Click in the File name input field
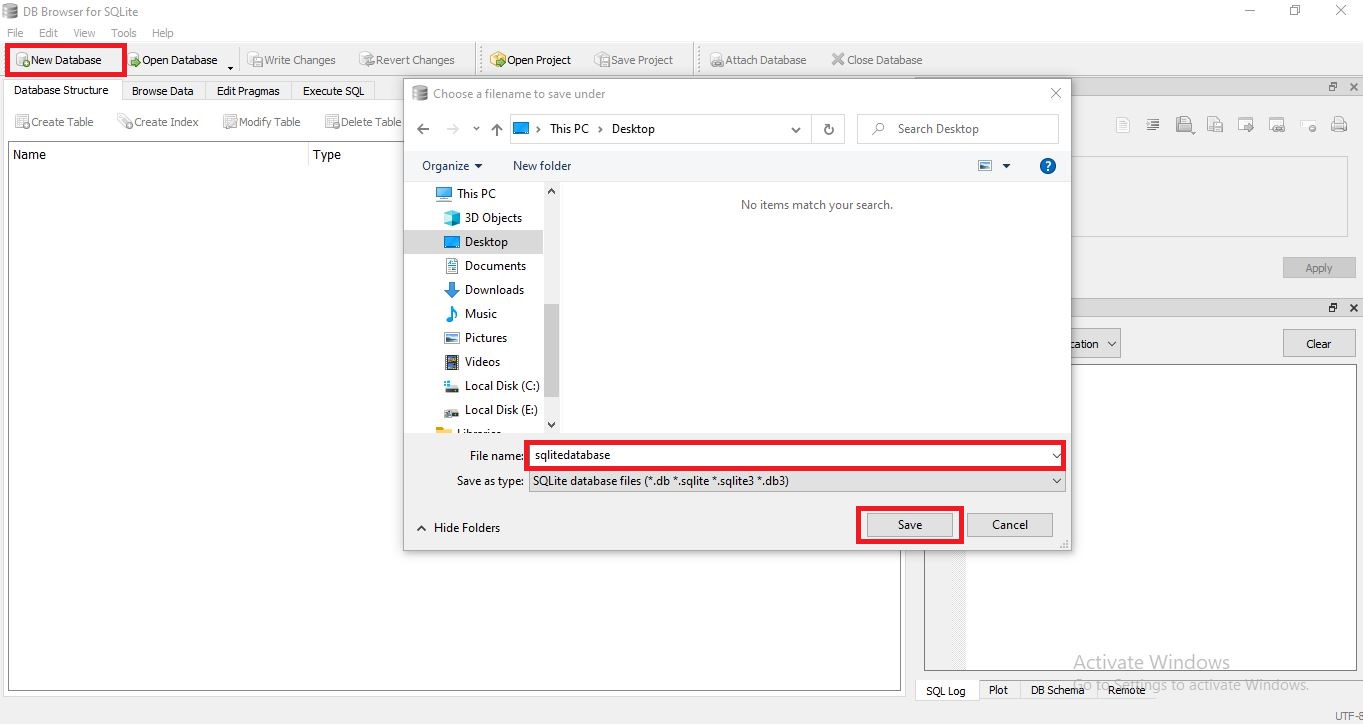This screenshot has height=724, width=1363. coord(796,455)
